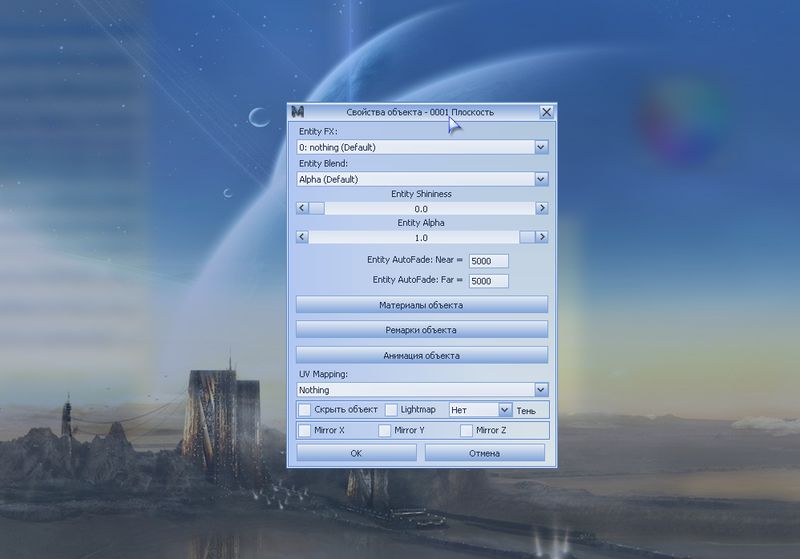Viewport: 800px width, 559px height.
Task: Enable the Скрыть объект checkbox
Action: (x=304, y=410)
